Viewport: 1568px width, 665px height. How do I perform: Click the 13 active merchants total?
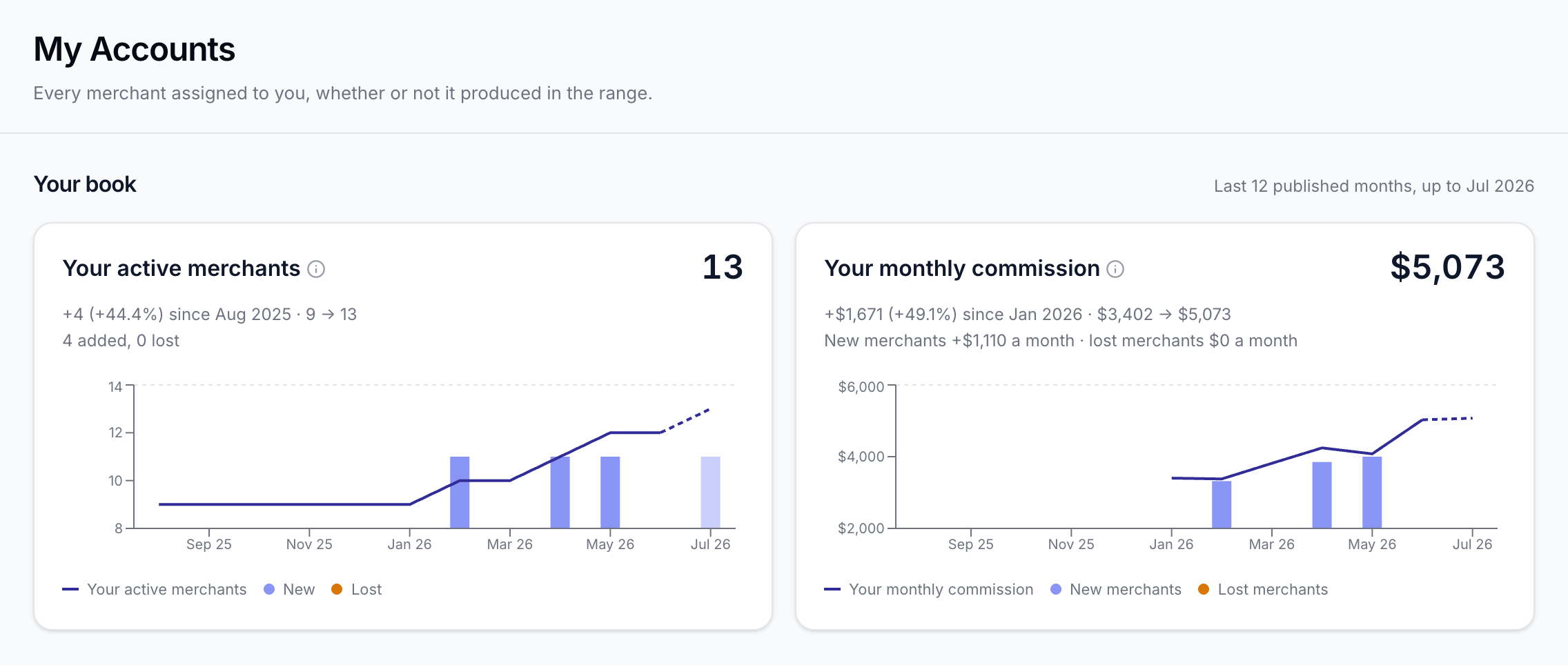(723, 267)
